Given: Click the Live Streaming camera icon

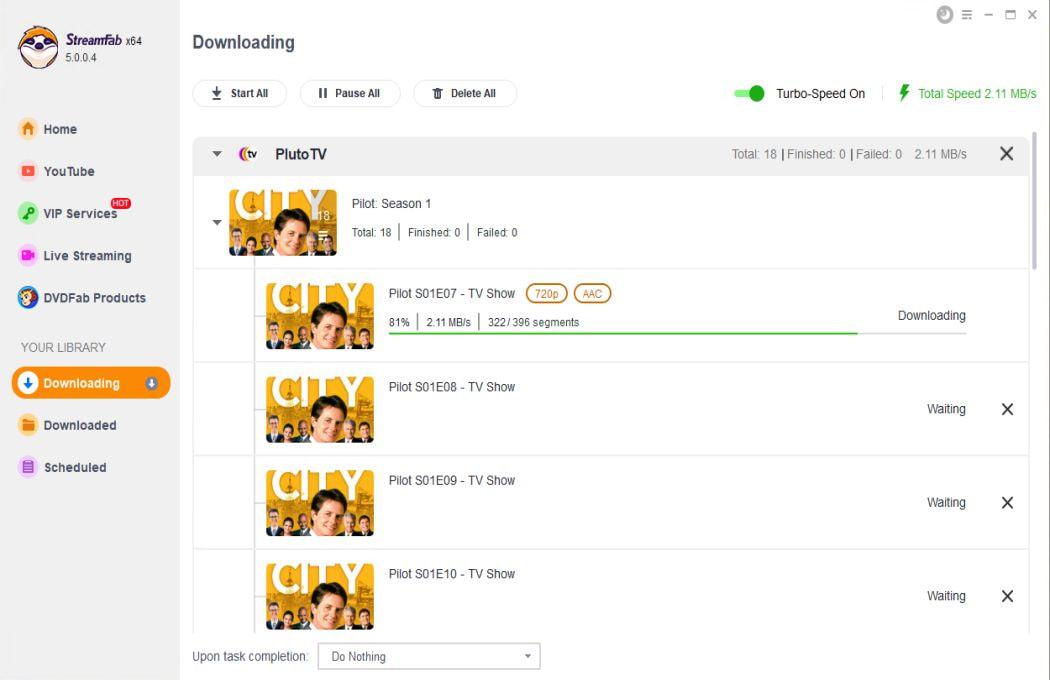Looking at the screenshot, I should point(27,255).
